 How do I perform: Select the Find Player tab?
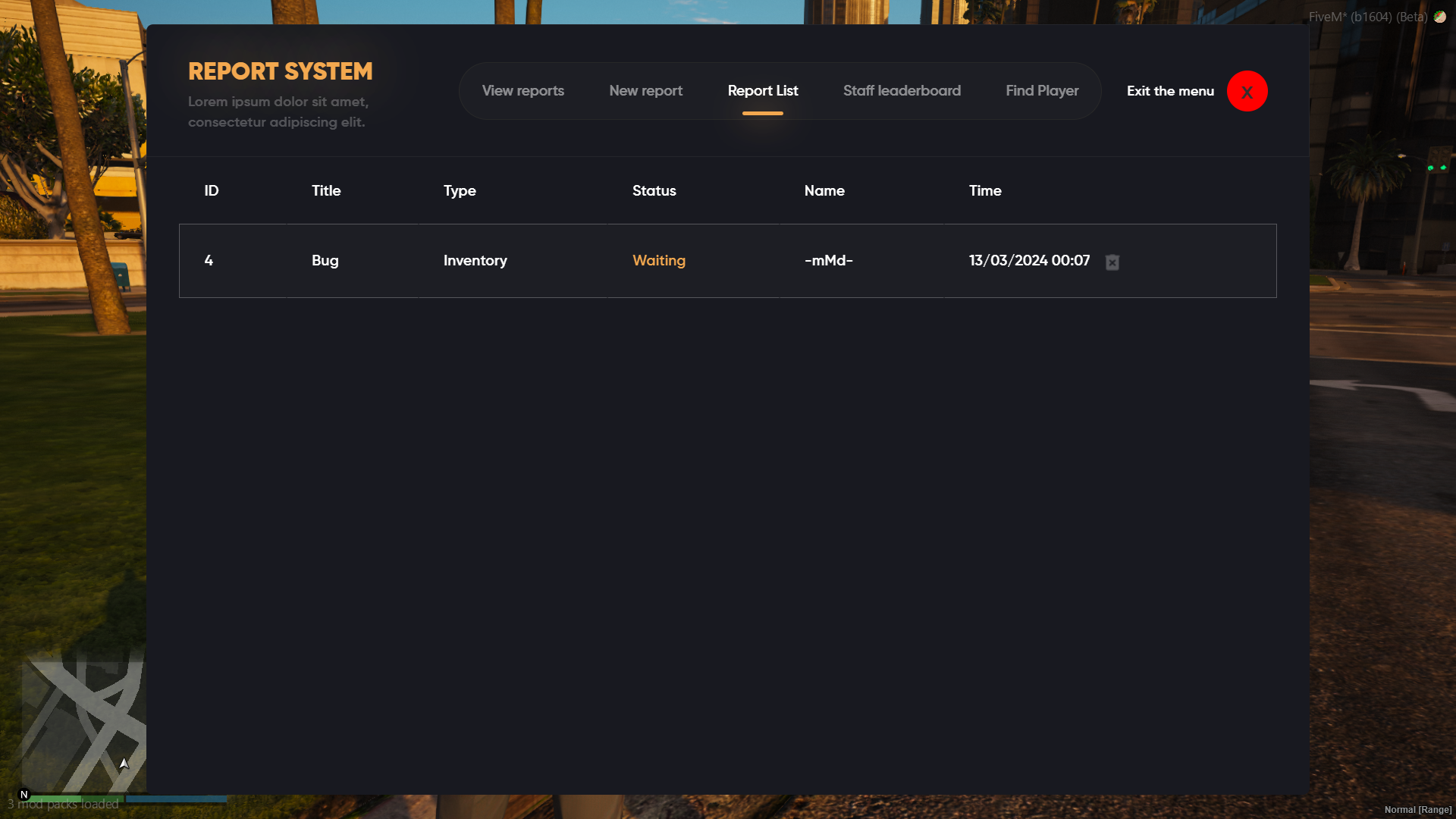(1042, 90)
